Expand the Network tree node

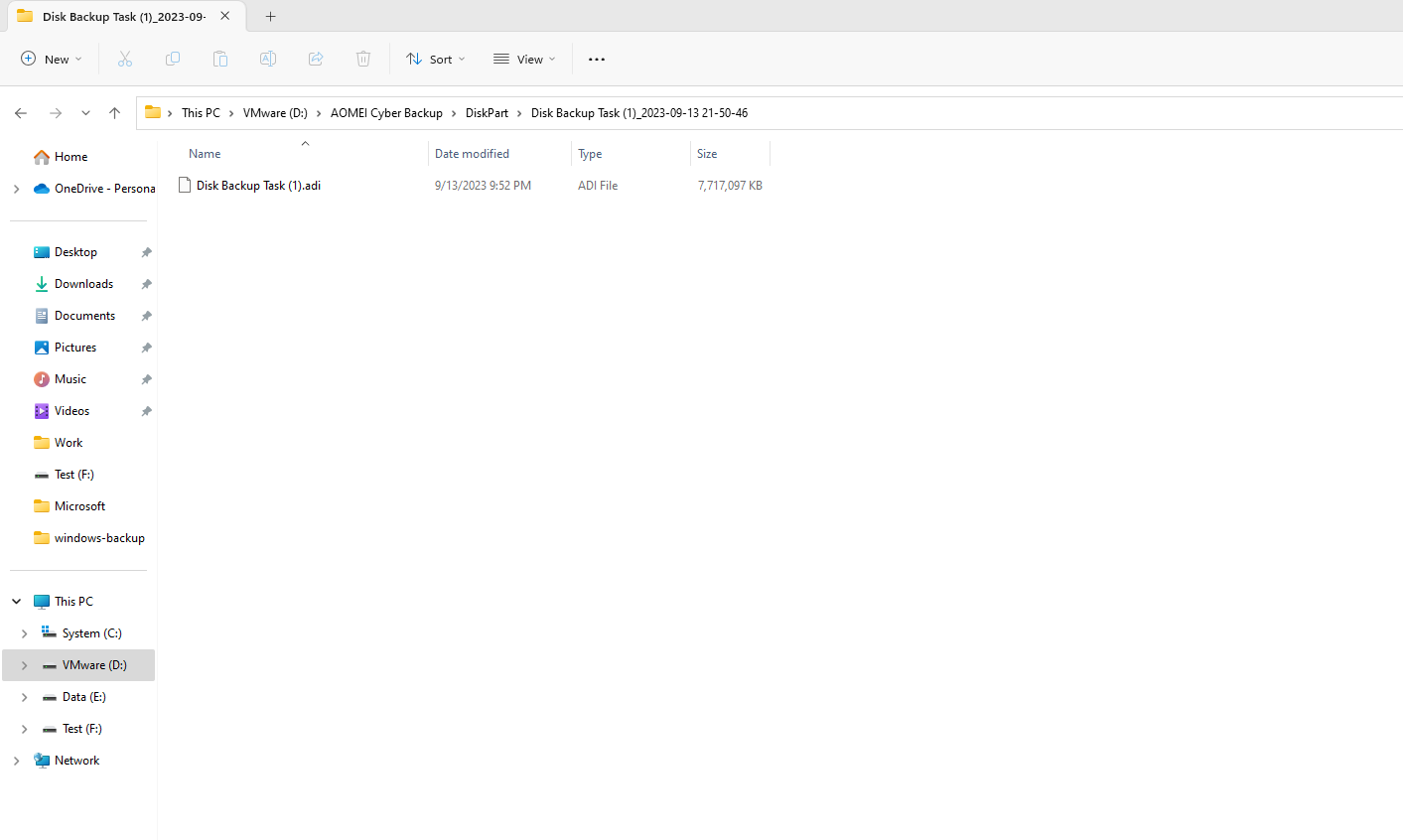coord(16,761)
